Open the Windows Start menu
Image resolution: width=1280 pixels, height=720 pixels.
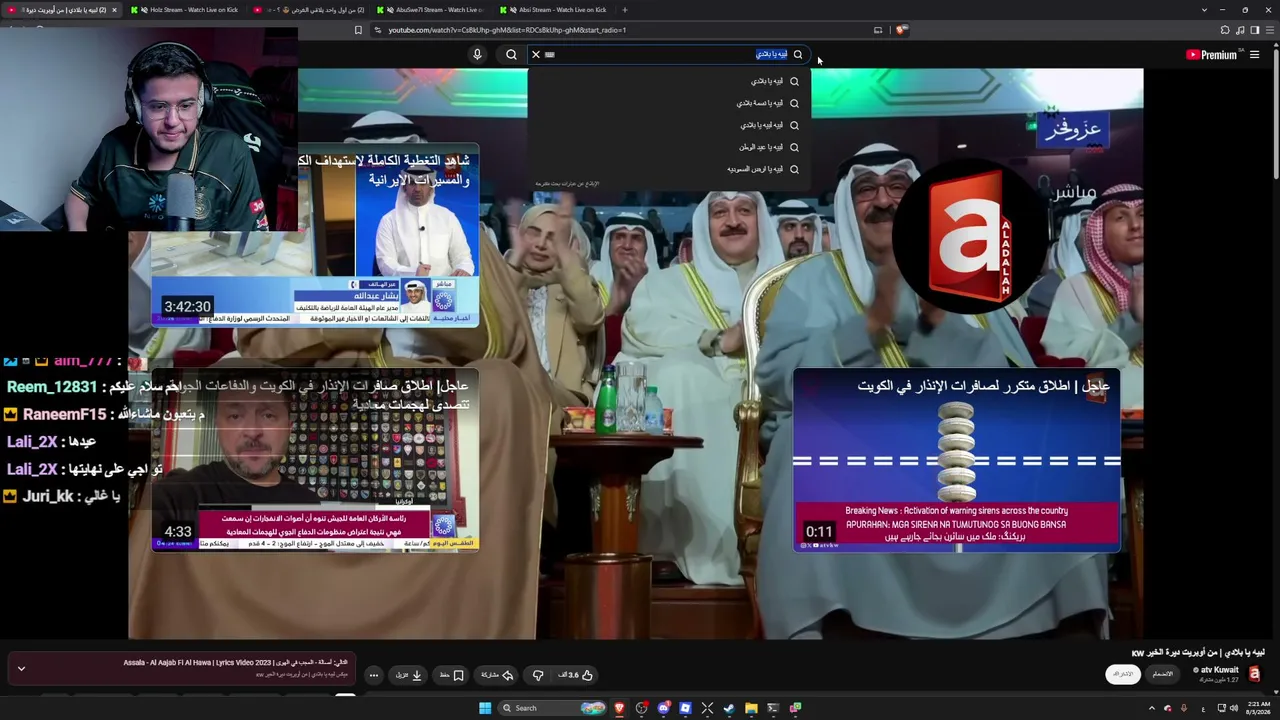[485, 708]
